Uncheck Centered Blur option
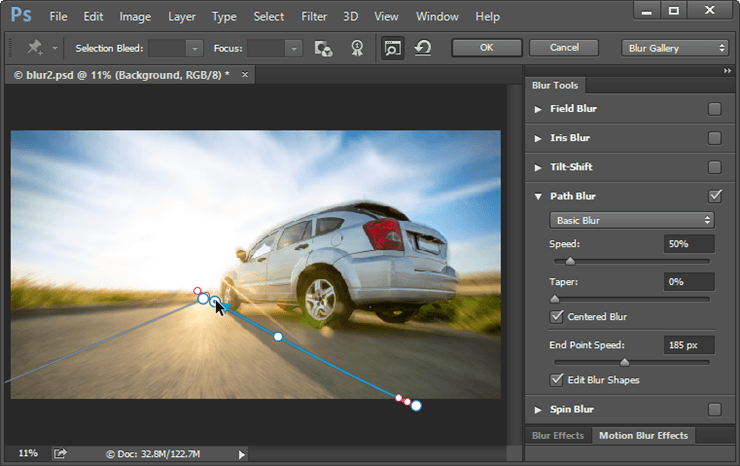 tap(556, 316)
